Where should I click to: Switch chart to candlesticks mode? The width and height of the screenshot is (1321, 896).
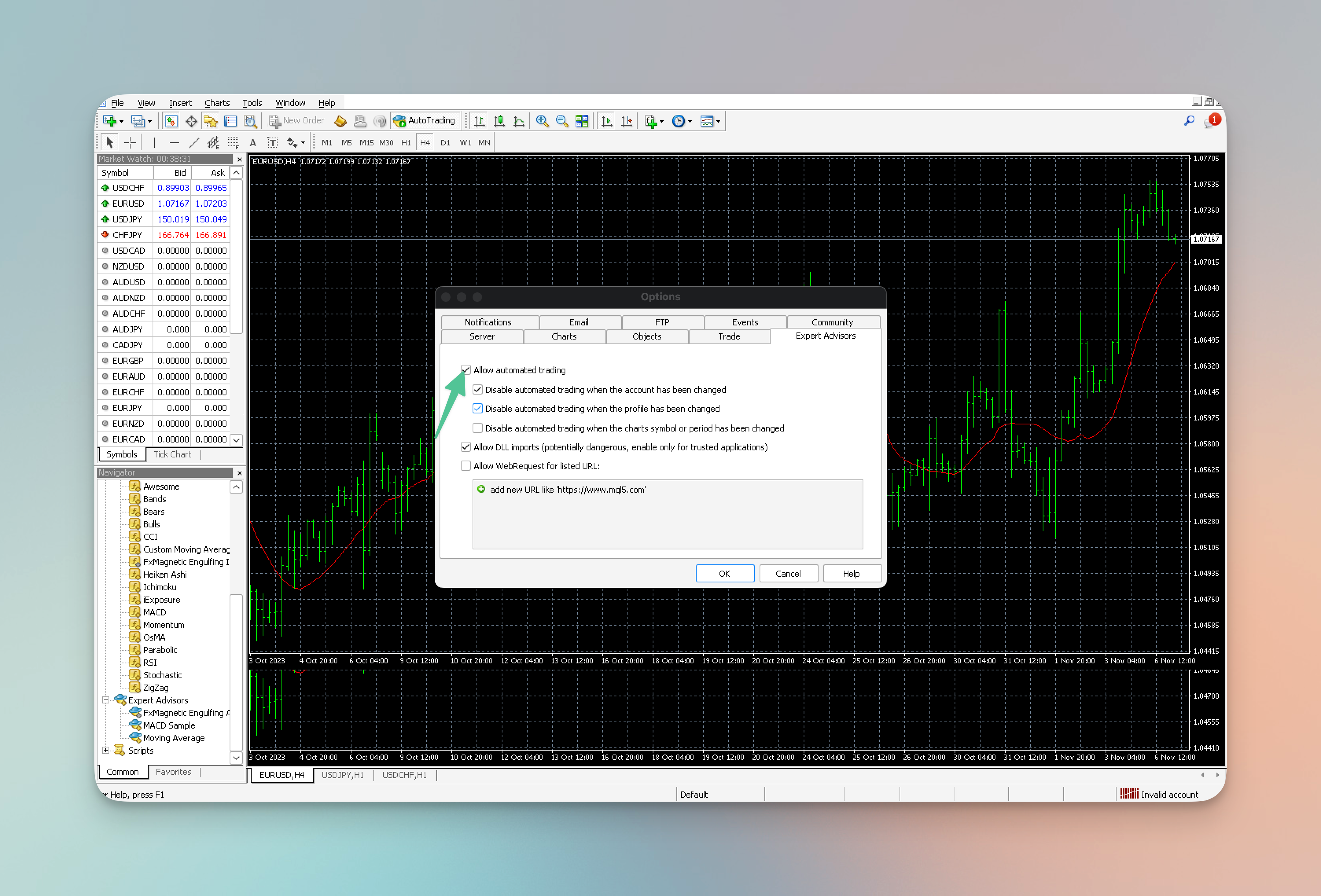click(x=499, y=121)
